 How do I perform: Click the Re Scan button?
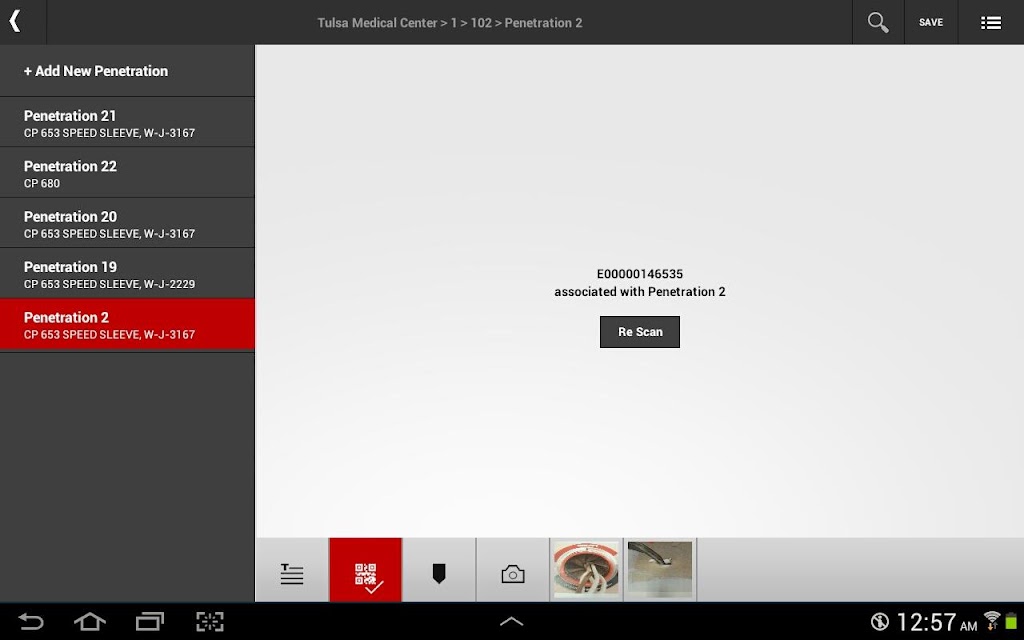[x=640, y=332]
